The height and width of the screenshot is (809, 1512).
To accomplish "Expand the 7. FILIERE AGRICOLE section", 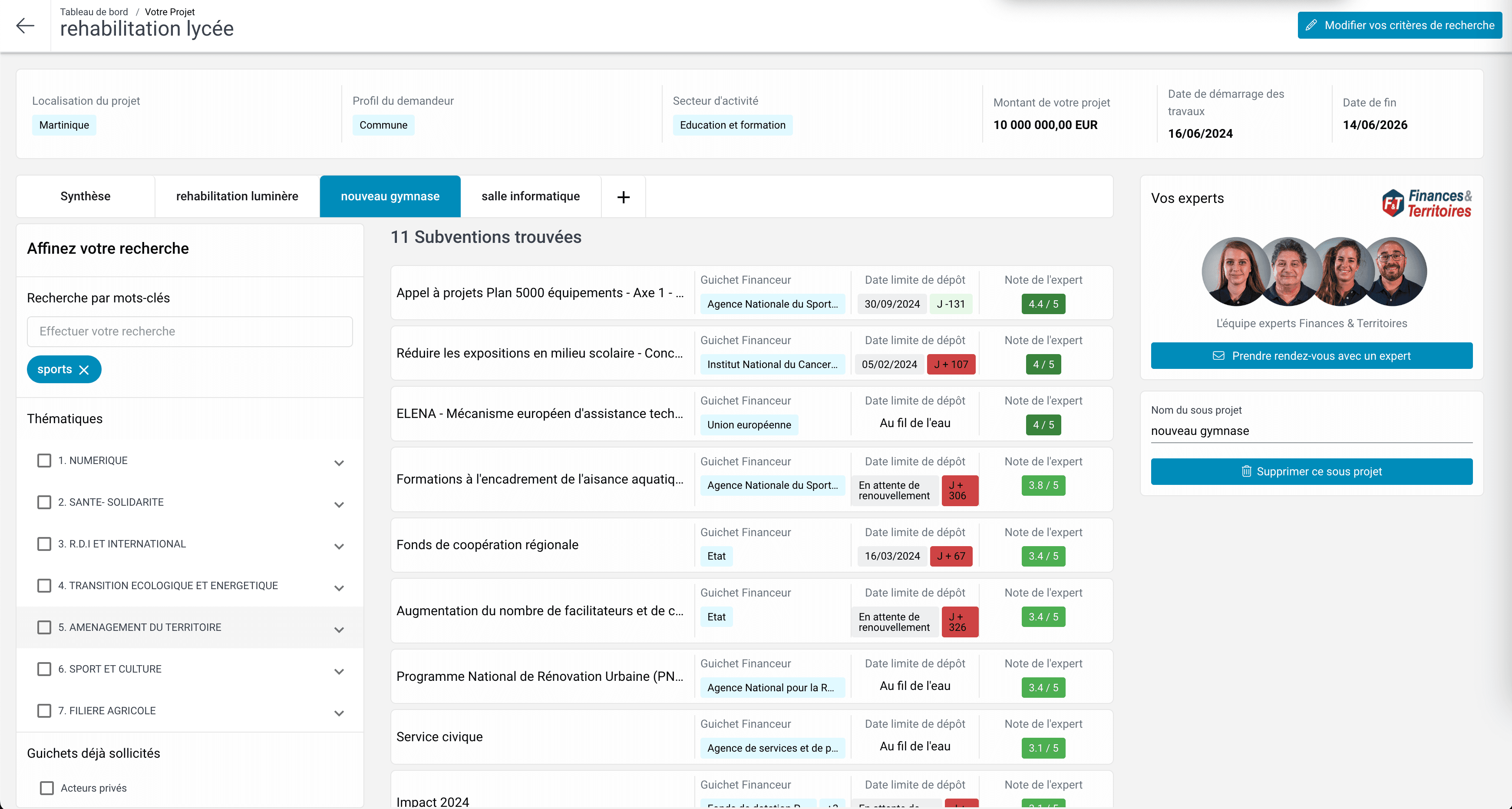I will (339, 713).
